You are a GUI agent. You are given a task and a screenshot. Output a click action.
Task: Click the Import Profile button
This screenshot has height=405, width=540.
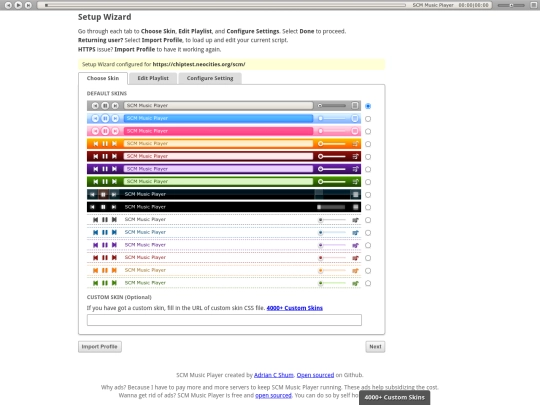(x=100, y=346)
